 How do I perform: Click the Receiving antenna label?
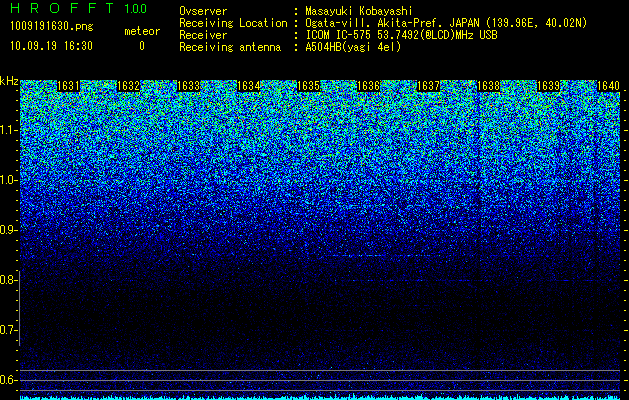[x=230, y=47]
